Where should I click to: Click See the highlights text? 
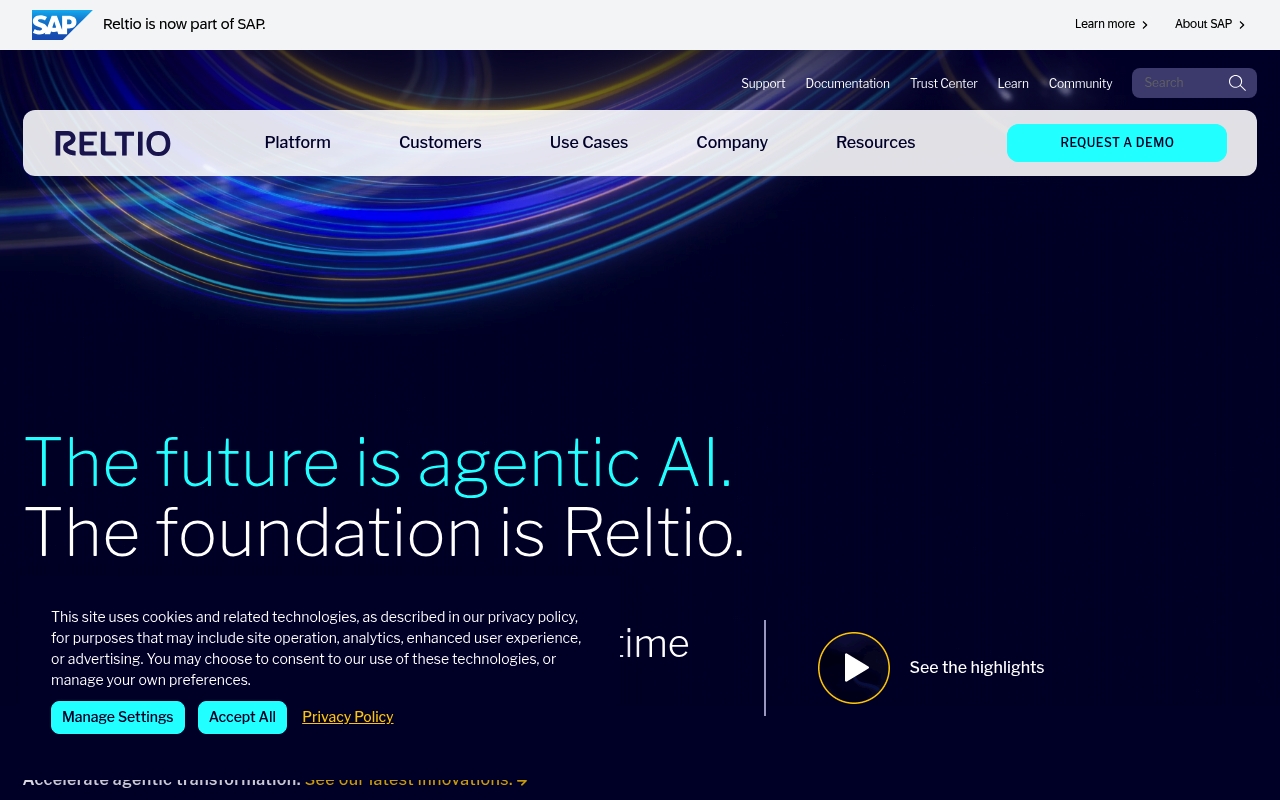pos(977,667)
